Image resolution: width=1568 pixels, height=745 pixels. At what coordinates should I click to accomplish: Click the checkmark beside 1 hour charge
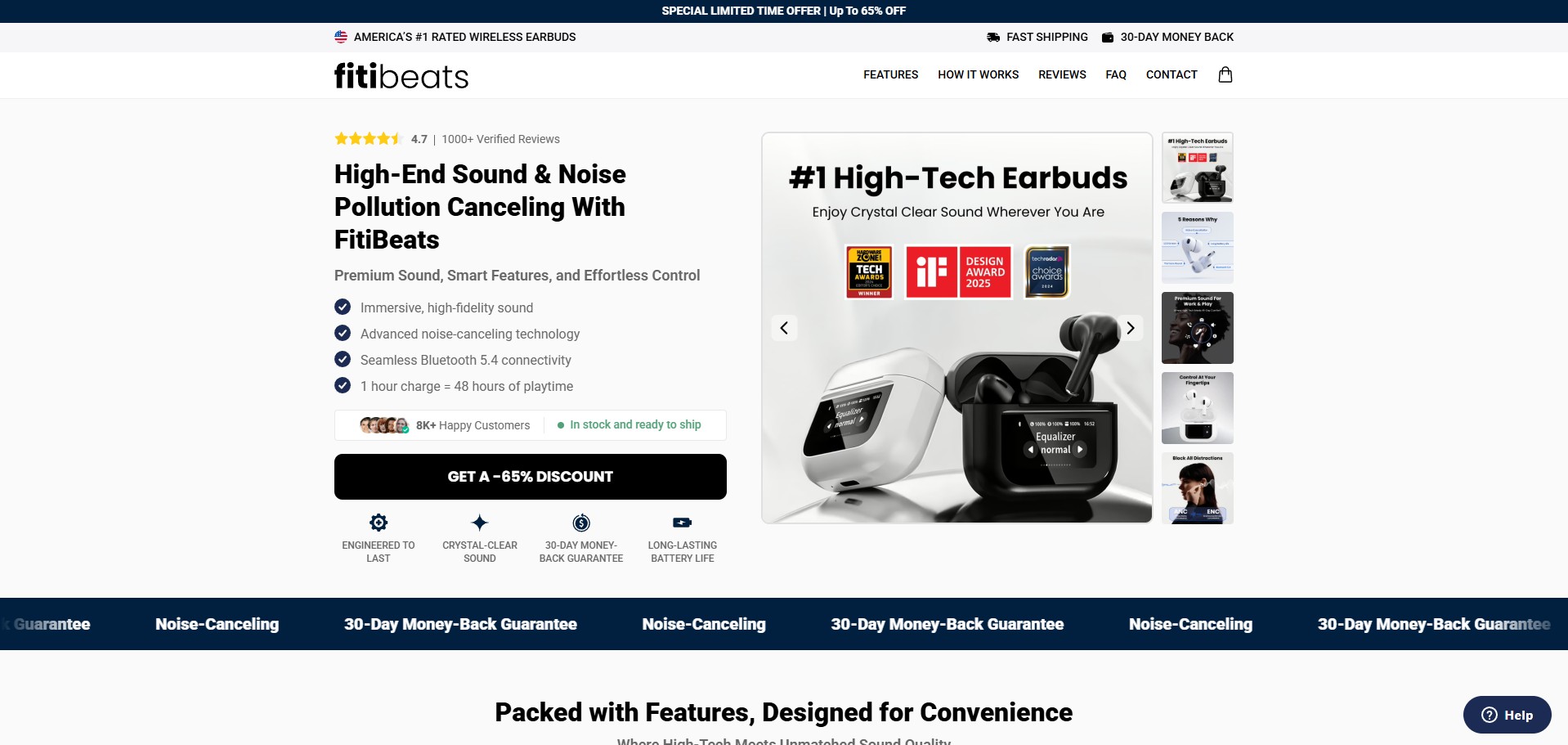(x=343, y=385)
